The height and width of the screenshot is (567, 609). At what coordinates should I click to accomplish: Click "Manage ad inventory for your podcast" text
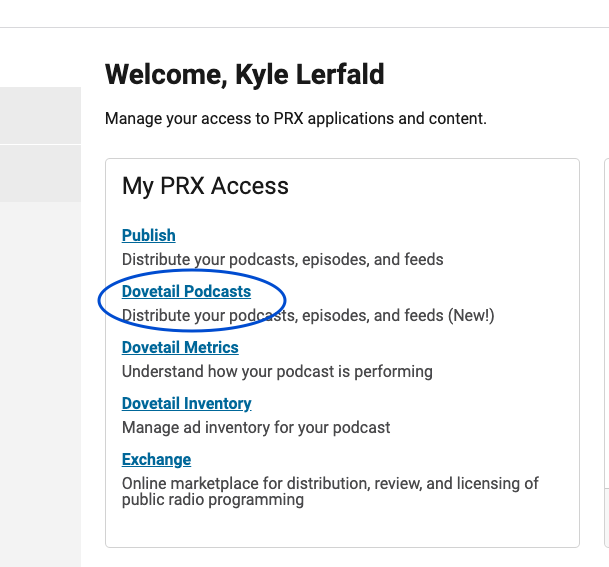[256, 427]
